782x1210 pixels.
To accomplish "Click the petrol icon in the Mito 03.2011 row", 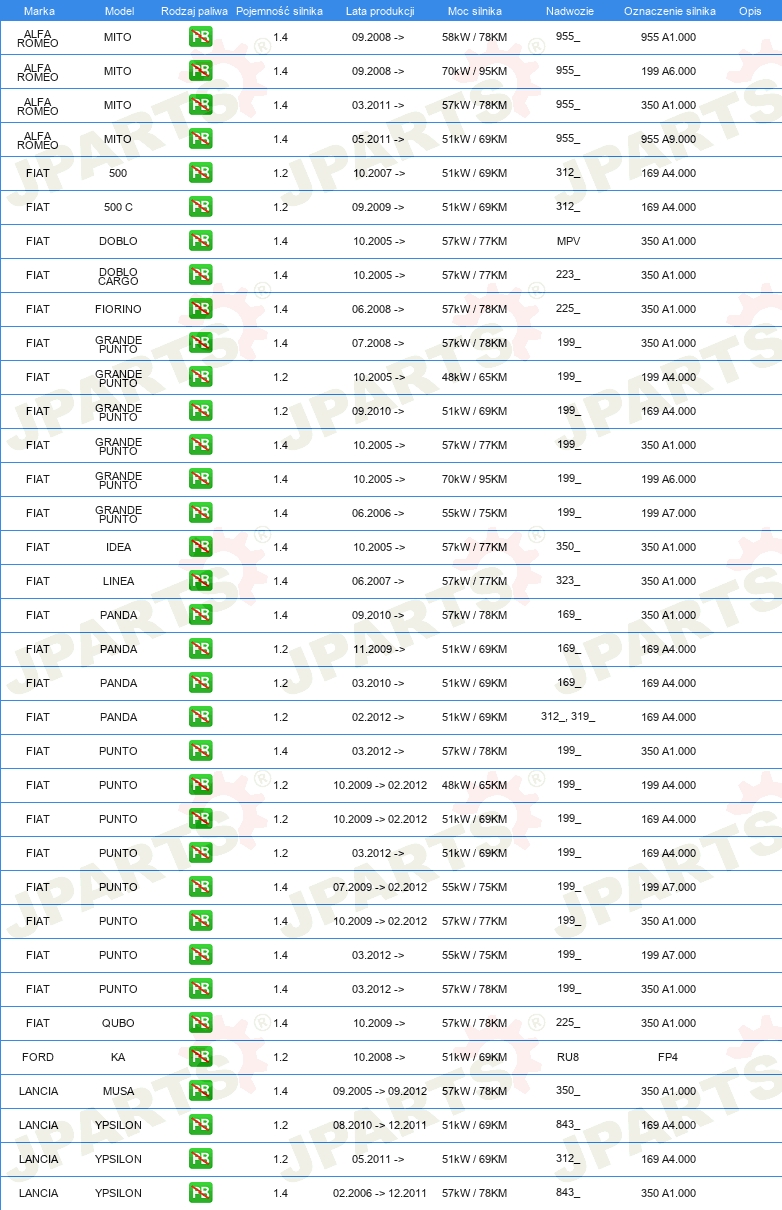I will point(200,105).
